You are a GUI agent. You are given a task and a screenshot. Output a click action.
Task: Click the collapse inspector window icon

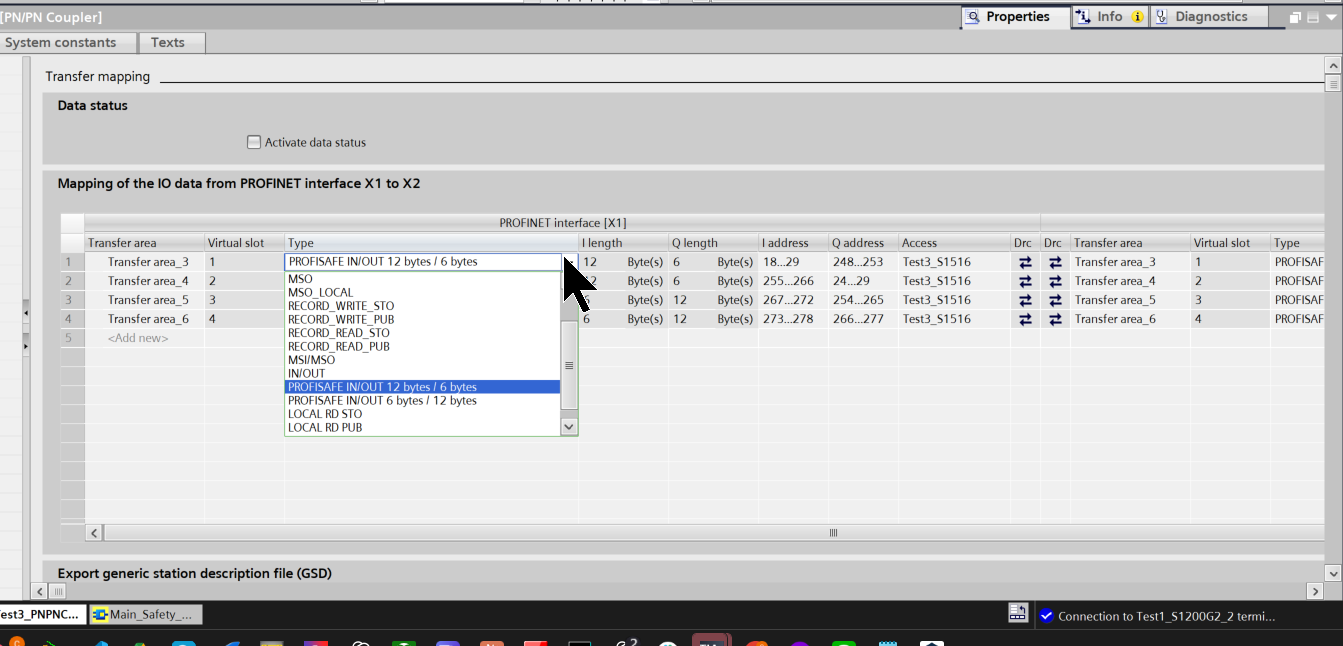click(1313, 17)
